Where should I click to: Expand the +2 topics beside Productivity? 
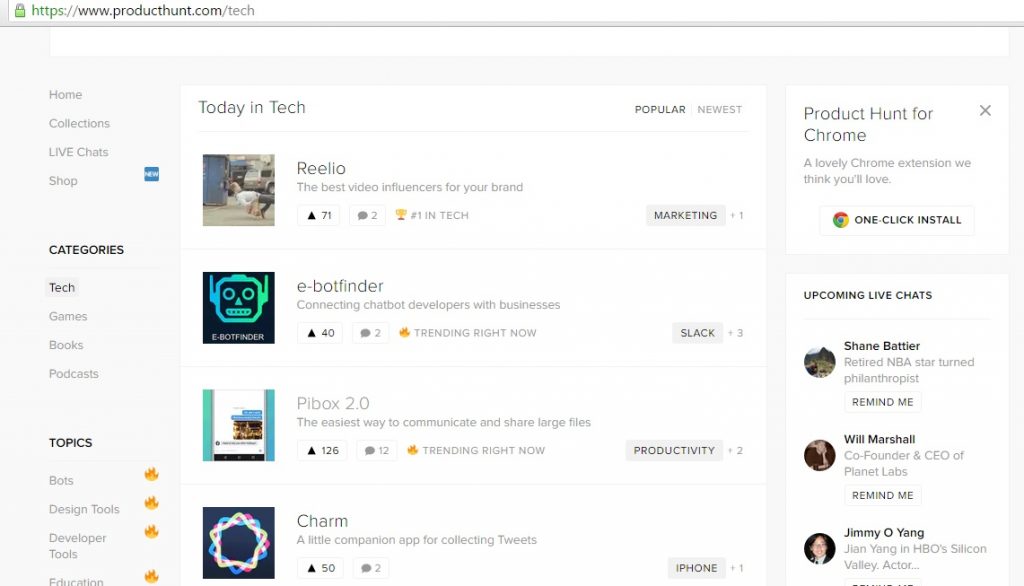[x=735, y=450]
